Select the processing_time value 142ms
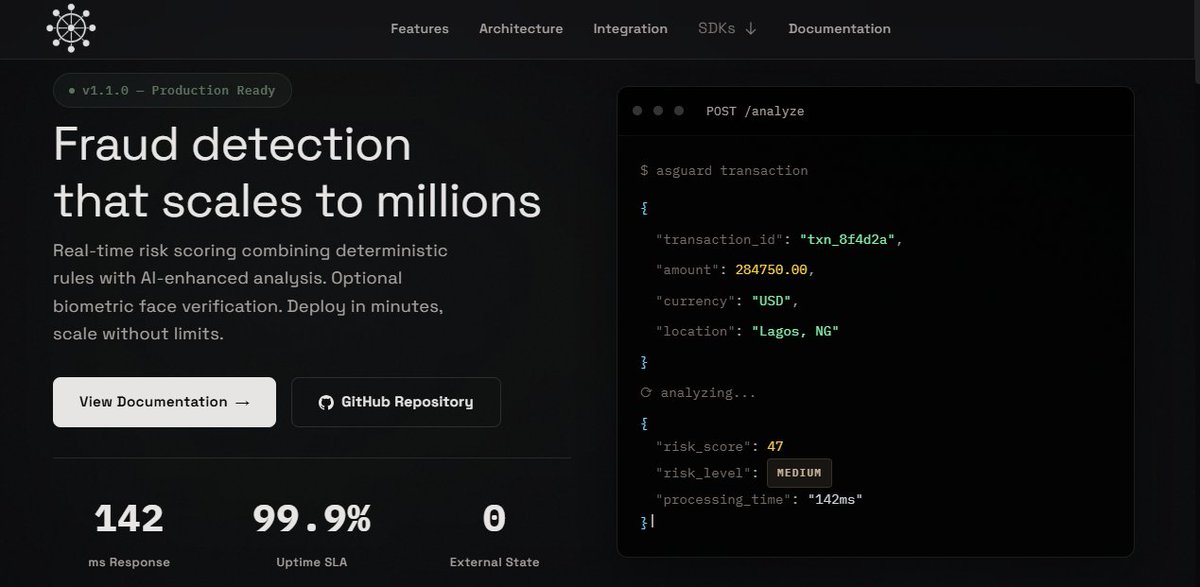 tap(835, 499)
